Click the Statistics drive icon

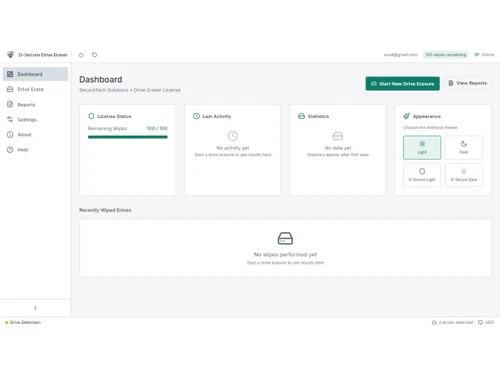click(301, 116)
